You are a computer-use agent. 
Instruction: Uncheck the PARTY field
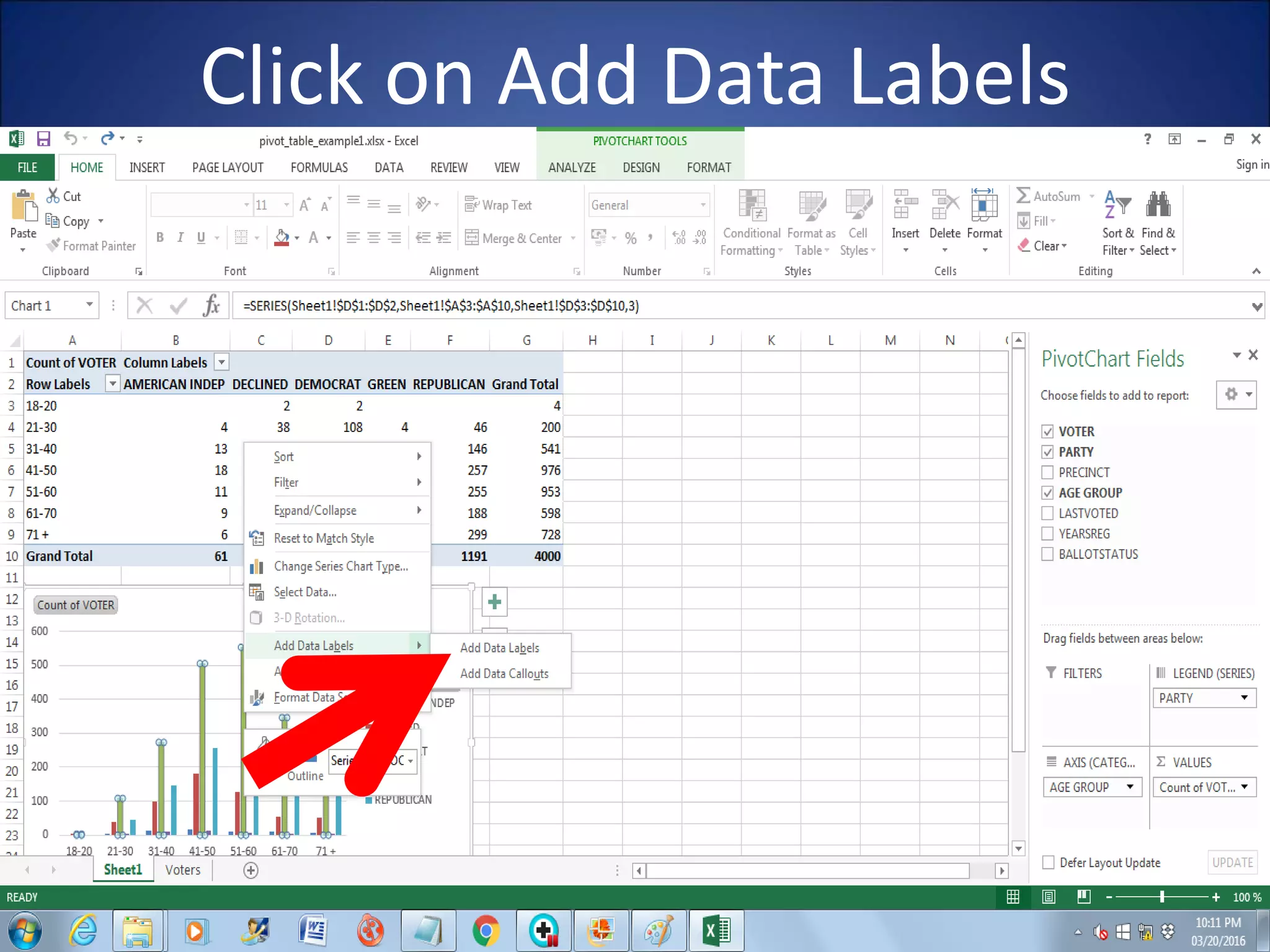[1047, 452]
